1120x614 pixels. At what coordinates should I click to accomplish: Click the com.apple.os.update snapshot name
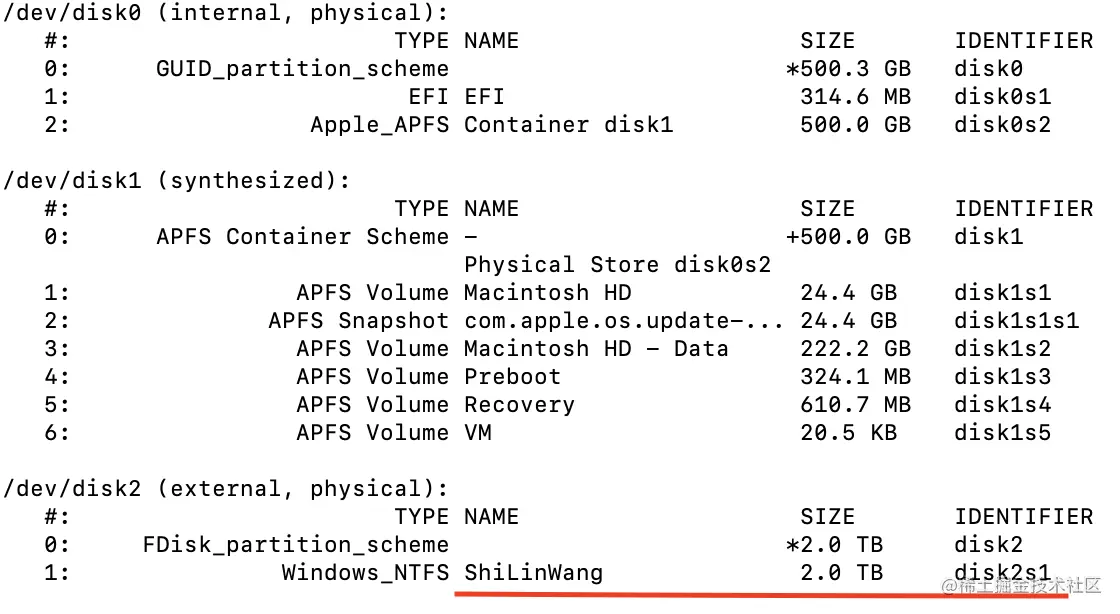pyautogui.click(x=623, y=321)
